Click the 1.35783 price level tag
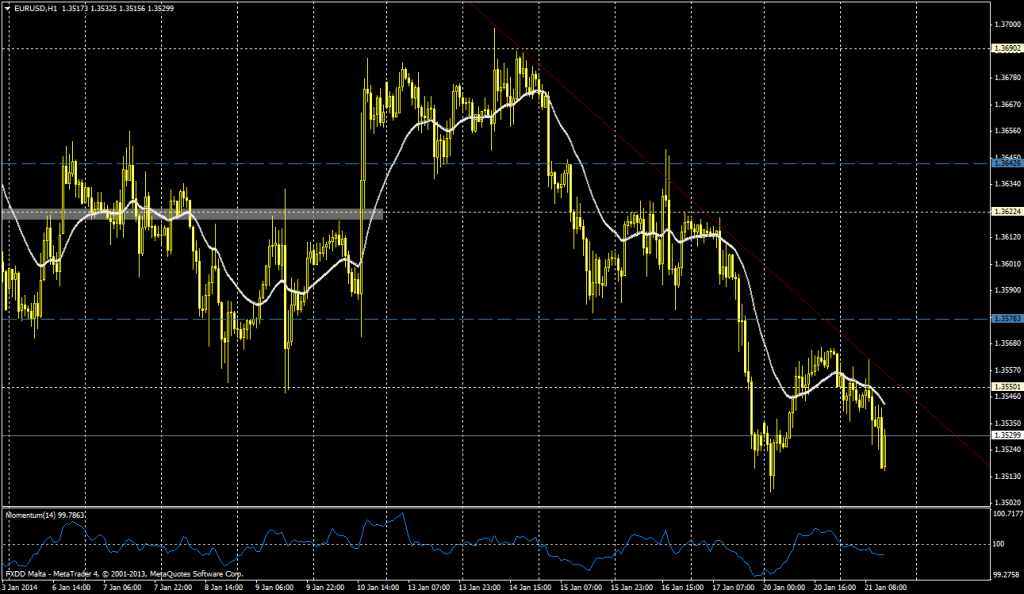1024x594 pixels. point(1005,318)
